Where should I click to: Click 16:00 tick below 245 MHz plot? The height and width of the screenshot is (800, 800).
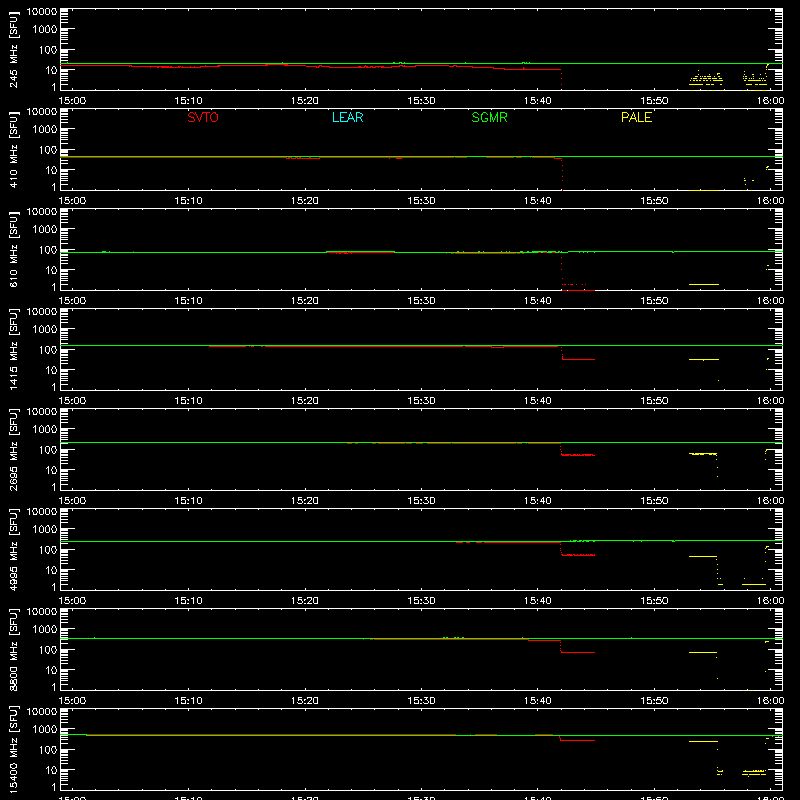point(770,101)
